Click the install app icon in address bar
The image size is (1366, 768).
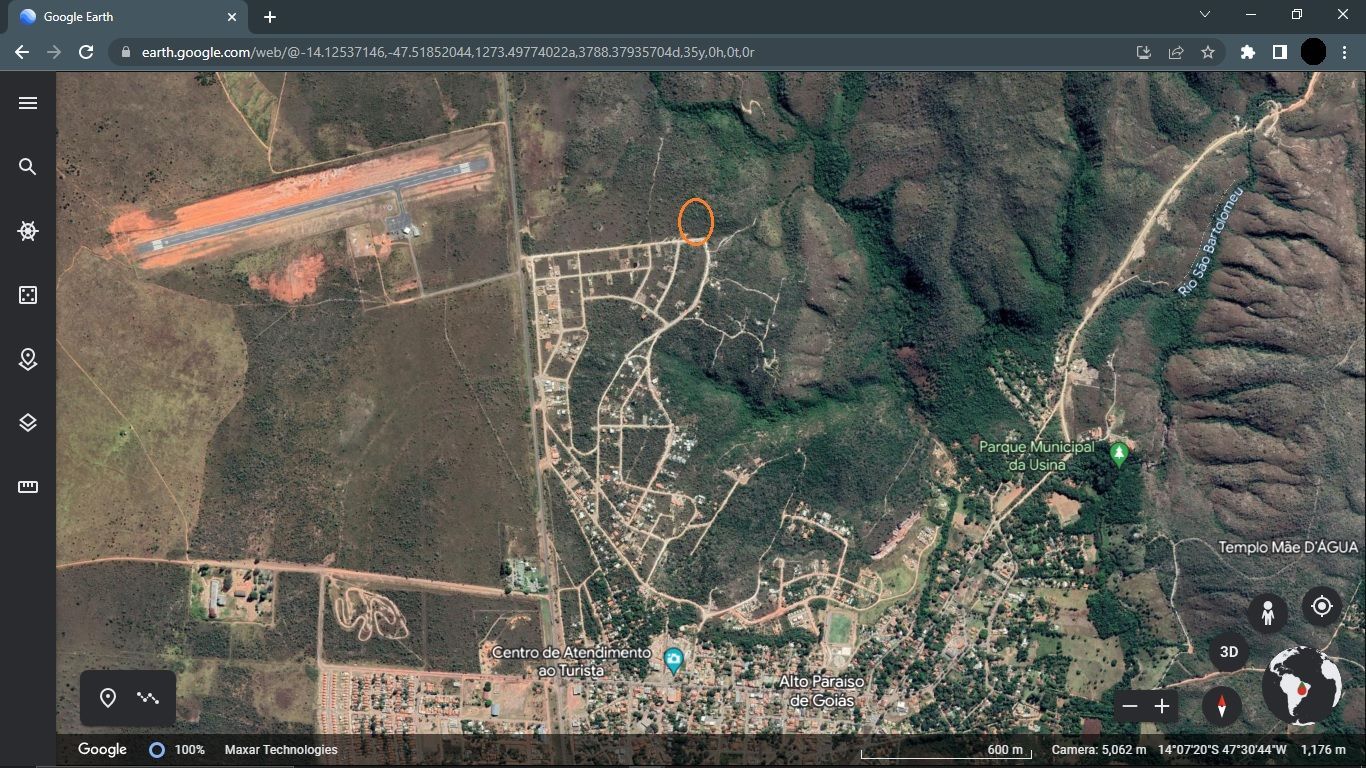pyautogui.click(x=1144, y=52)
